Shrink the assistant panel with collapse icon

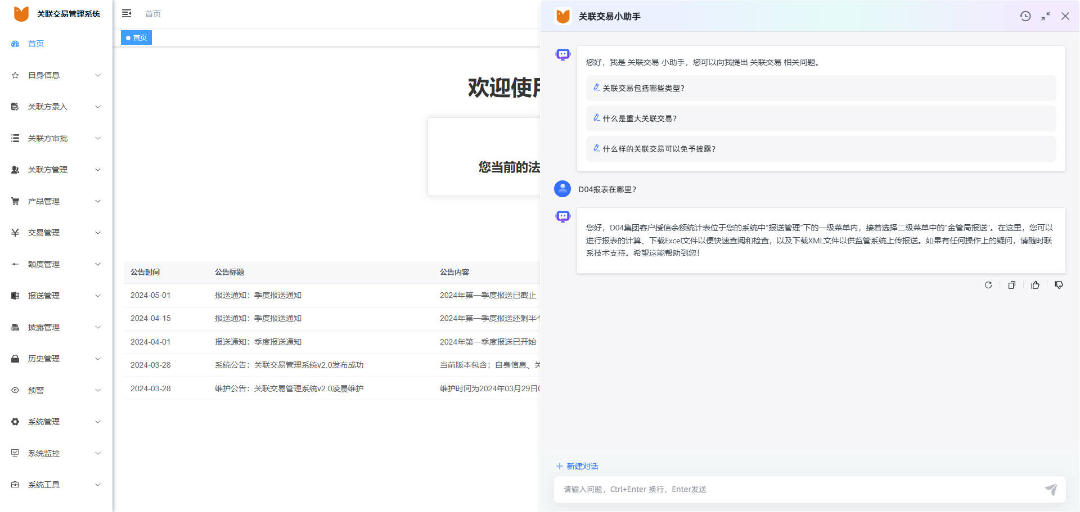tap(1045, 16)
